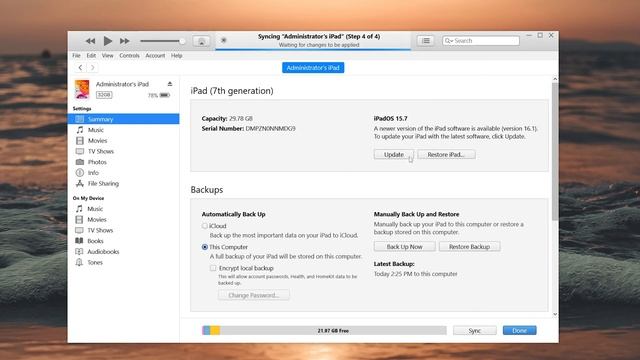Open the Edit menu
The image size is (640, 360).
tap(91, 56)
